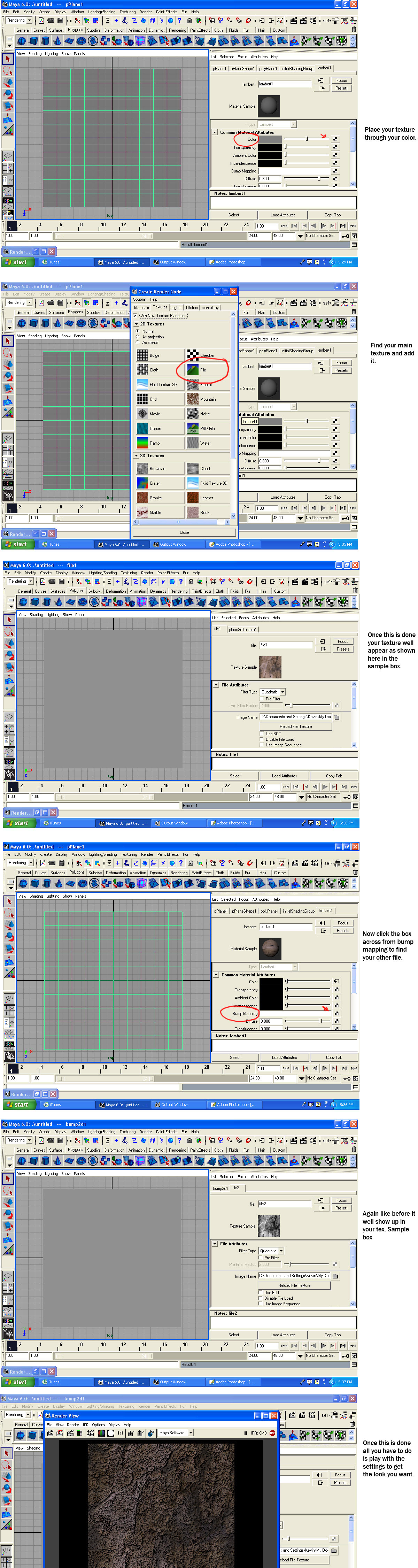Click the Texture Sample swatch for file1
This screenshot has width=418, height=1568.
tap(270, 667)
